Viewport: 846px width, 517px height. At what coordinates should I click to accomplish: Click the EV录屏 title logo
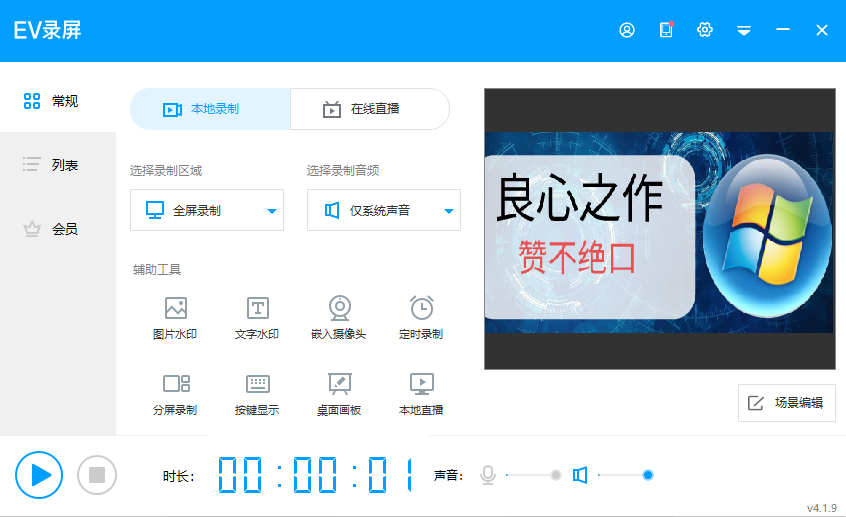tap(47, 30)
